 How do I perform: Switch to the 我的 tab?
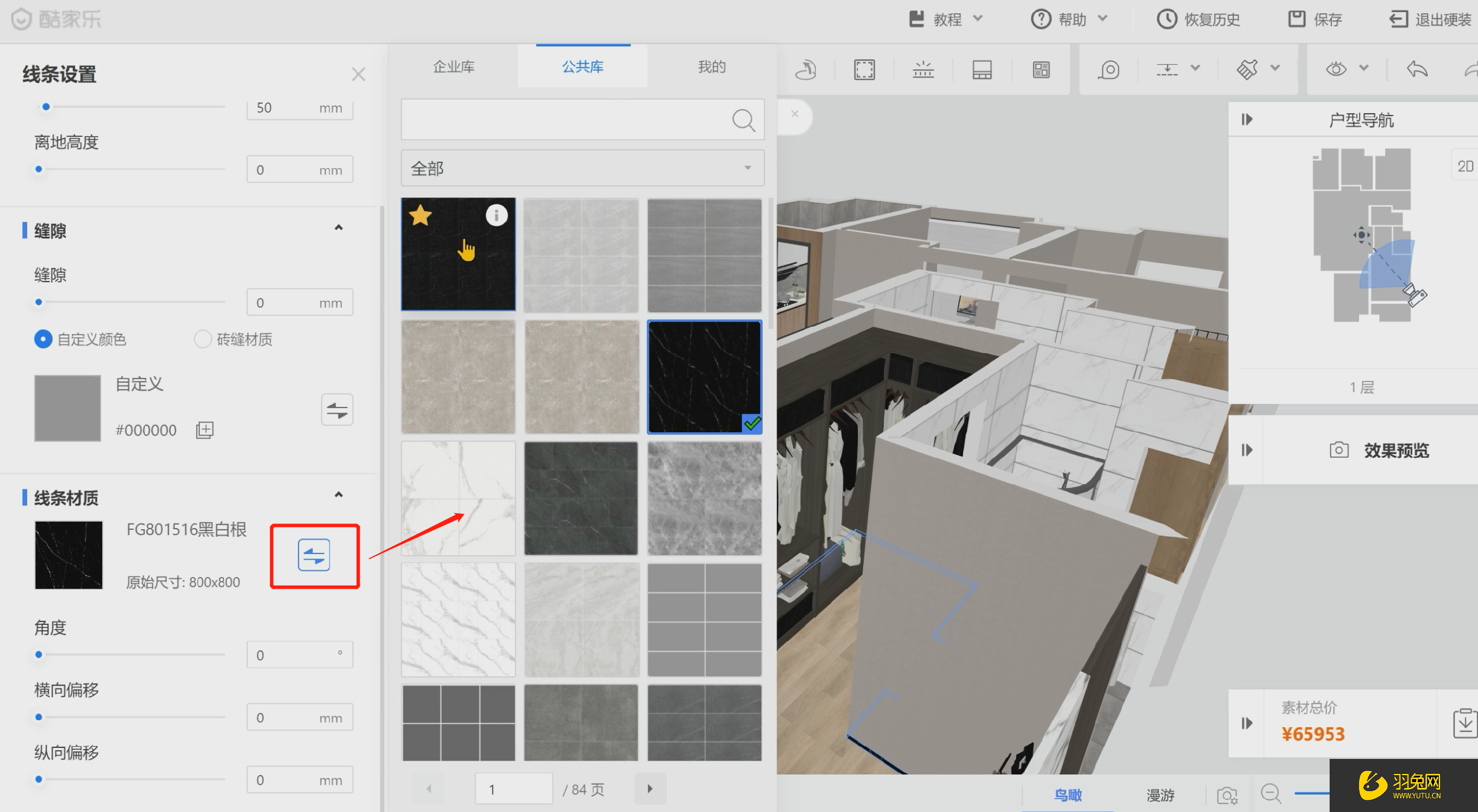click(x=711, y=67)
